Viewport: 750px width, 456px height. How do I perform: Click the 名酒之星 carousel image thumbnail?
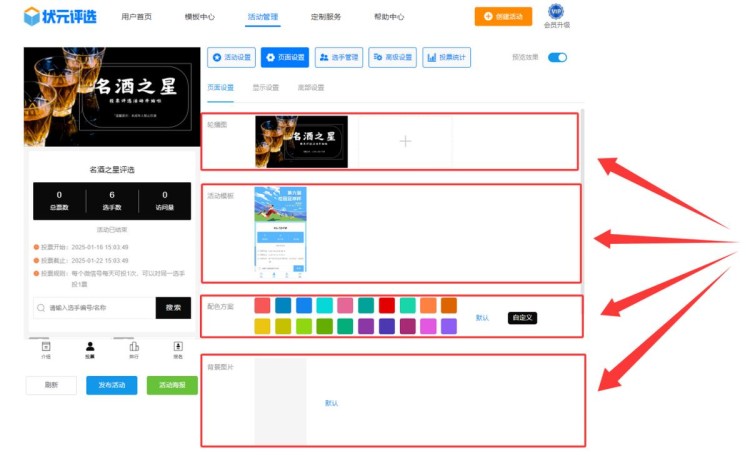coord(301,141)
